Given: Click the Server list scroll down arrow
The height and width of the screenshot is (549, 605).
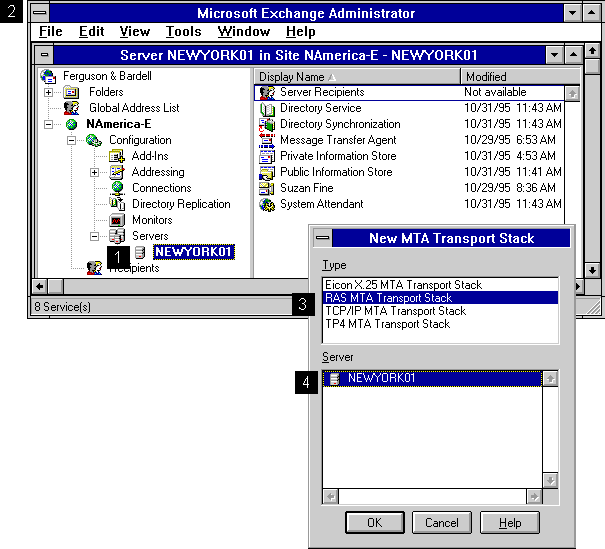Looking at the screenshot, I should coord(550,481).
